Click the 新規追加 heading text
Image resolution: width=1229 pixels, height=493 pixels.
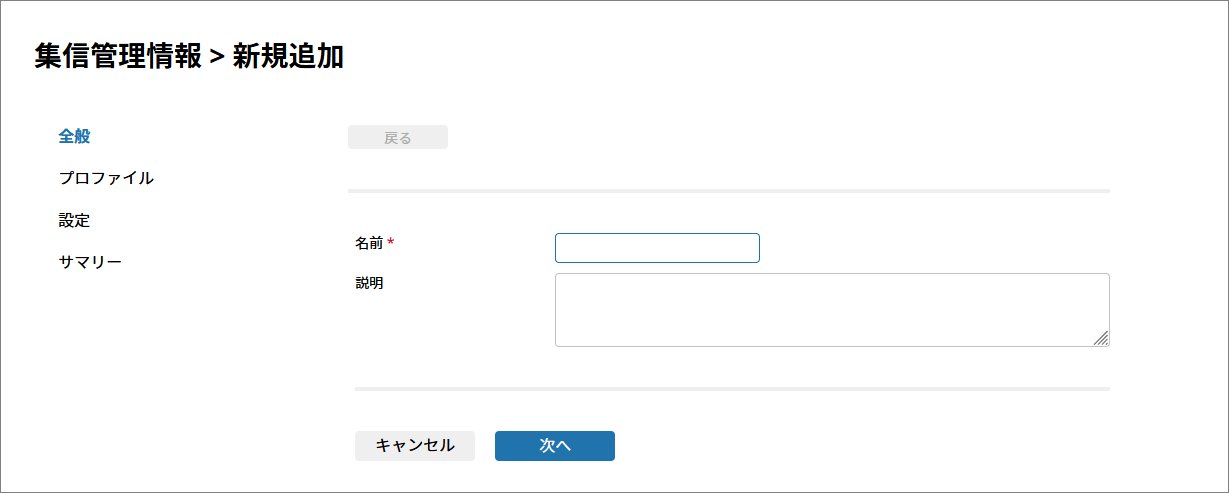point(288,57)
